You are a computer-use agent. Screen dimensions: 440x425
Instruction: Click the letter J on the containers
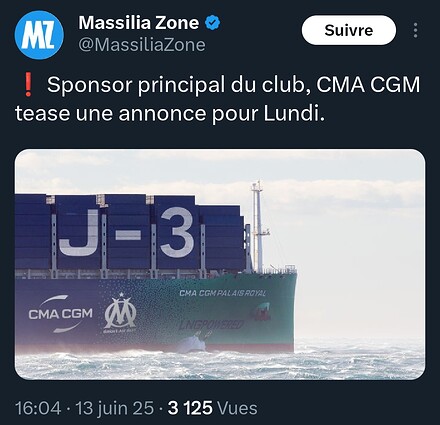(79, 232)
